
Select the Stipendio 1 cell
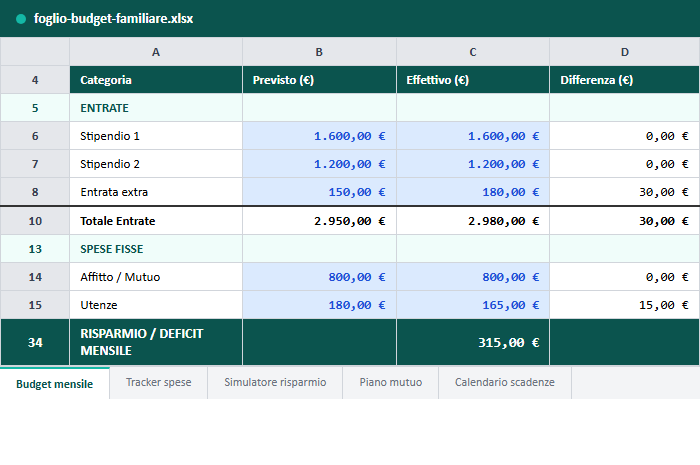pos(156,136)
